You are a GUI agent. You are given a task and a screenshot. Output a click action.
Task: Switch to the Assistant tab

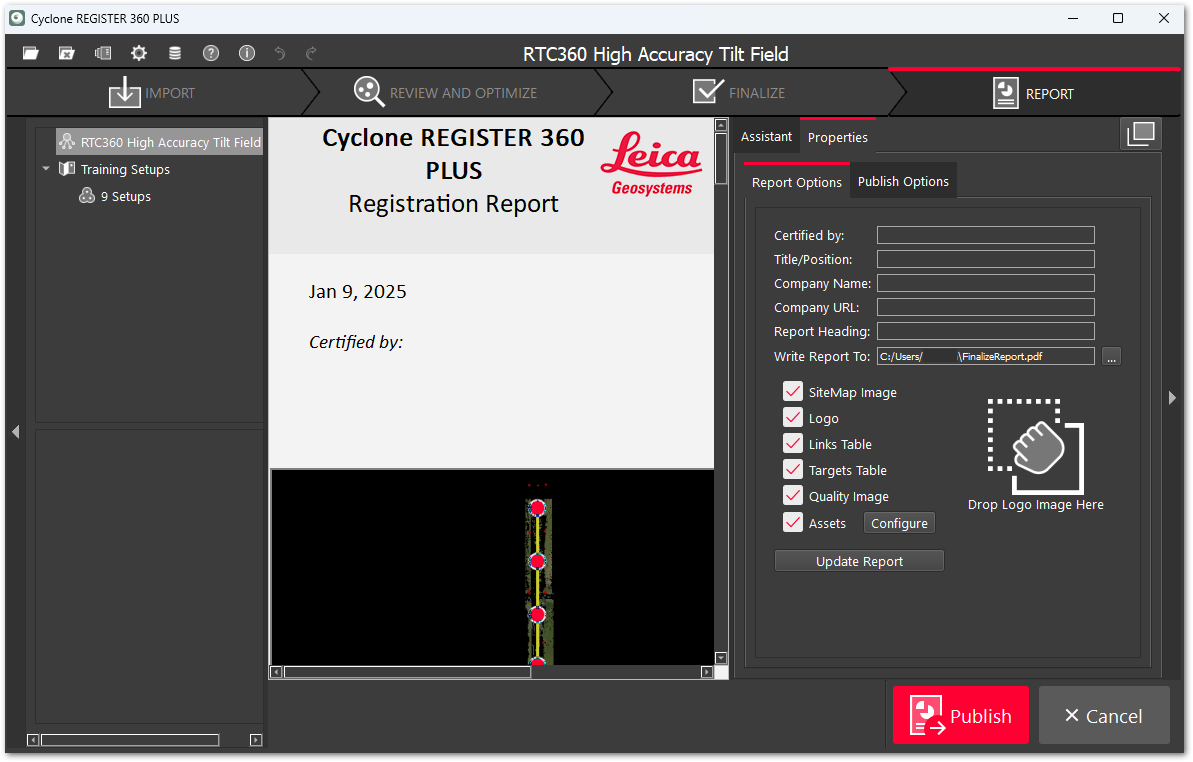pos(766,137)
